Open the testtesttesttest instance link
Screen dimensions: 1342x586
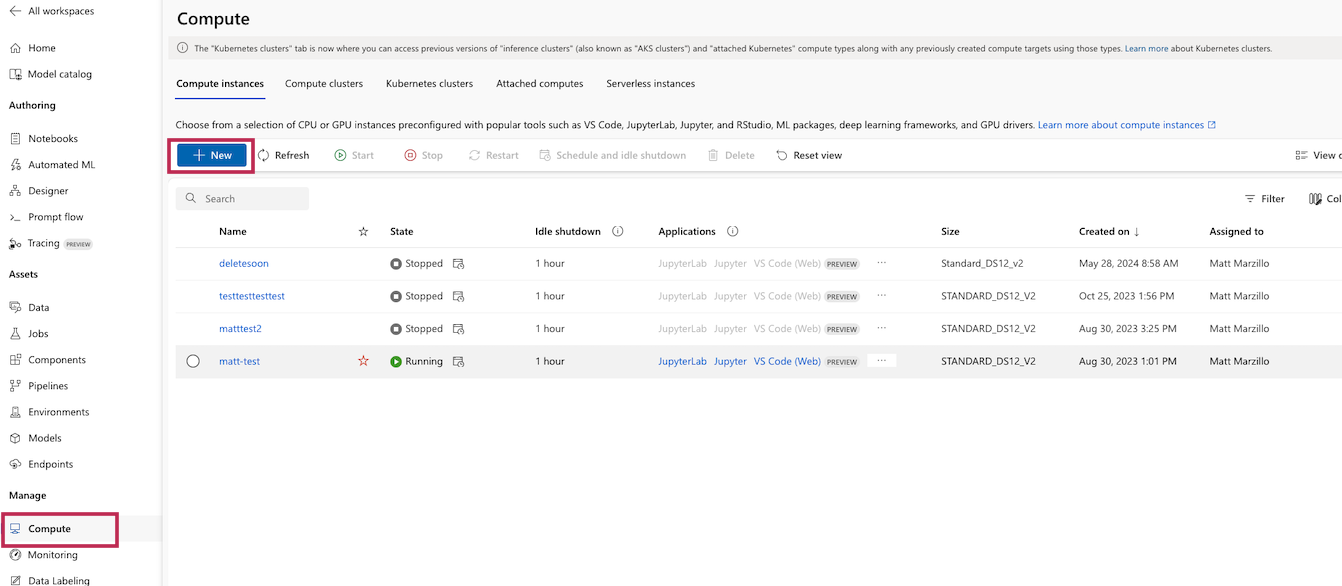(252, 296)
